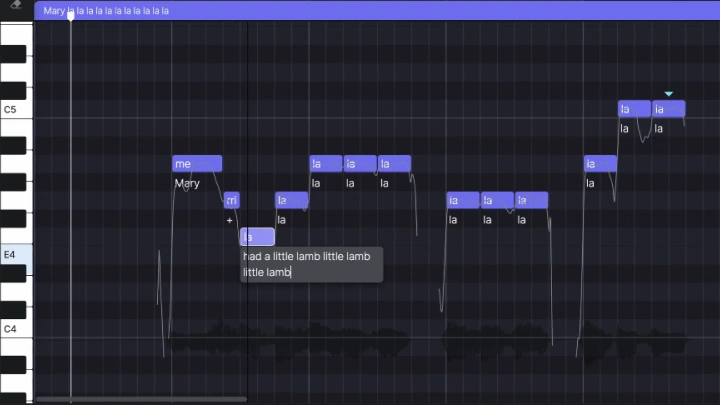Screen dimensions: 720x405
Task: Click the cyan triangle marker above last note
Action: [669, 94]
